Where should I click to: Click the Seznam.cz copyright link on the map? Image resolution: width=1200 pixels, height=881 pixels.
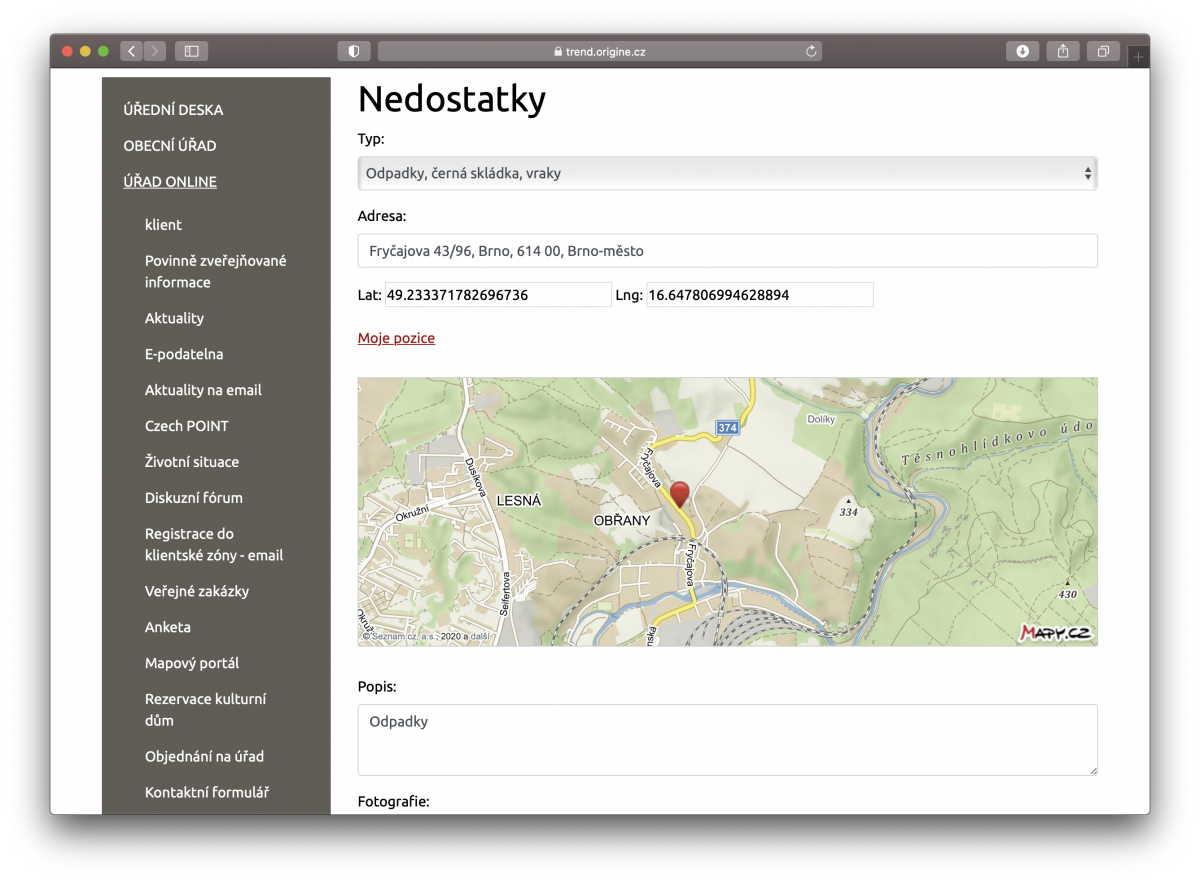(393, 633)
